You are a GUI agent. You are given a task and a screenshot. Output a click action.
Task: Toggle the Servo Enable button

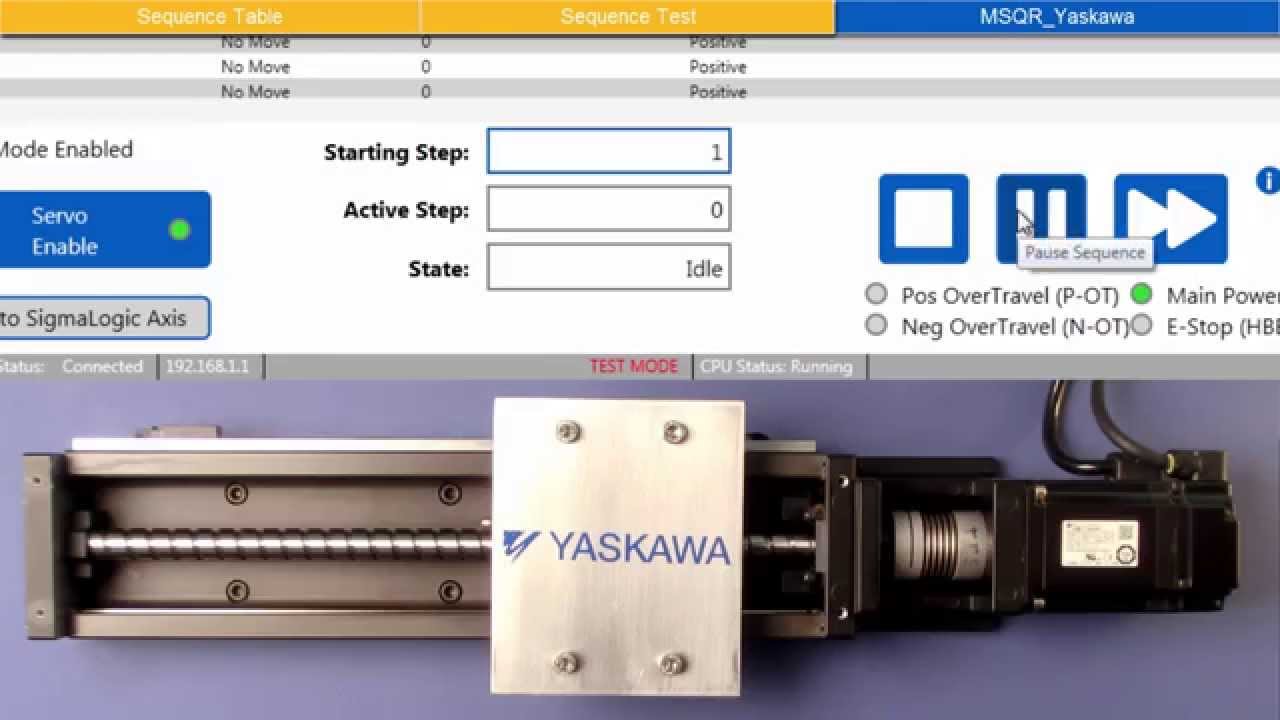(104, 230)
